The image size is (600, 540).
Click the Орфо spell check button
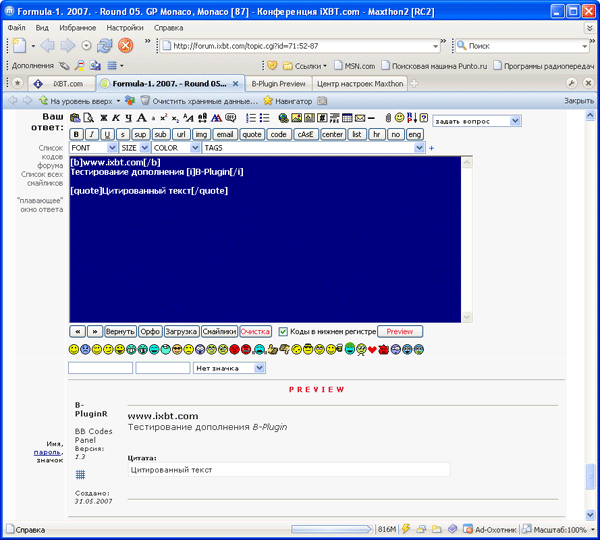click(150, 331)
